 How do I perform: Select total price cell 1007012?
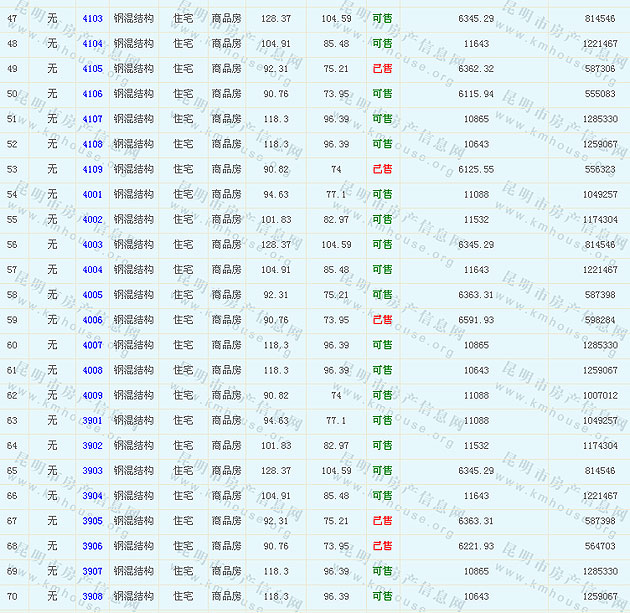(x=598, y=396)
